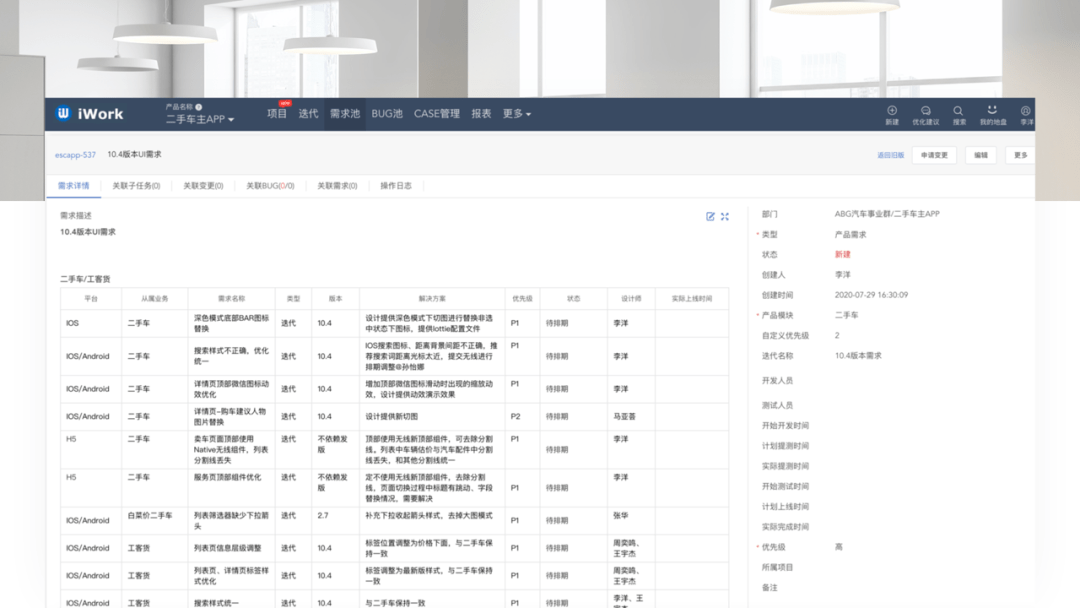Click the iWork logo icon

tap(64, 113)
